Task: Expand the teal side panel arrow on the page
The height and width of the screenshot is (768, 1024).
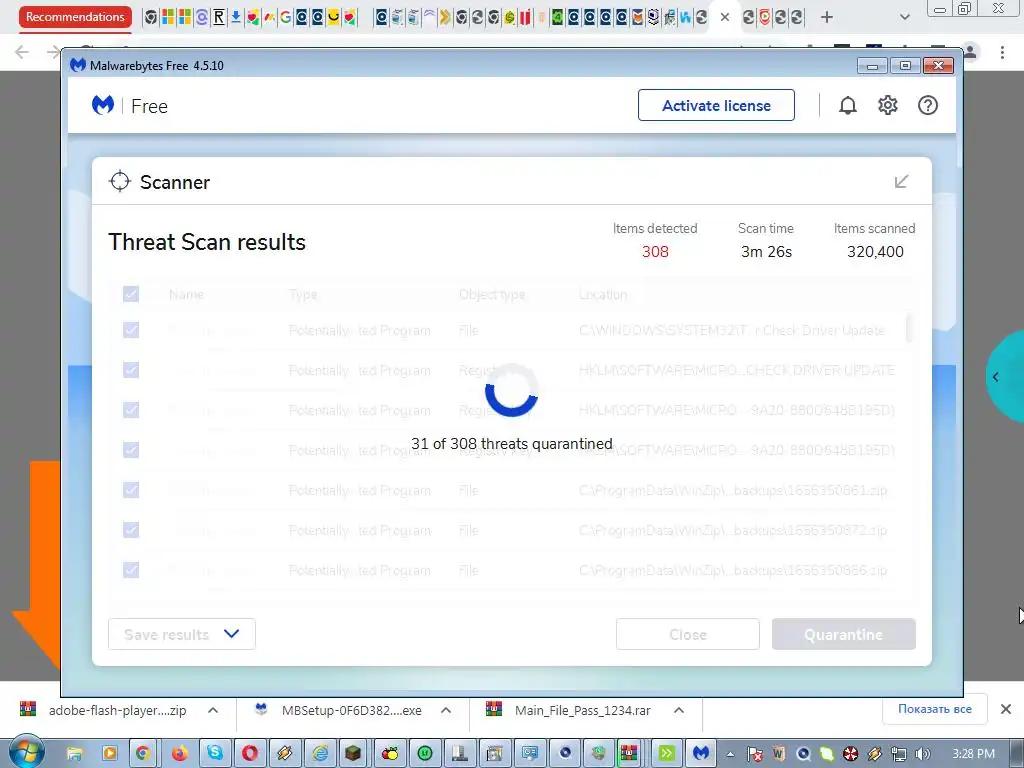Action: coord(996,377)
